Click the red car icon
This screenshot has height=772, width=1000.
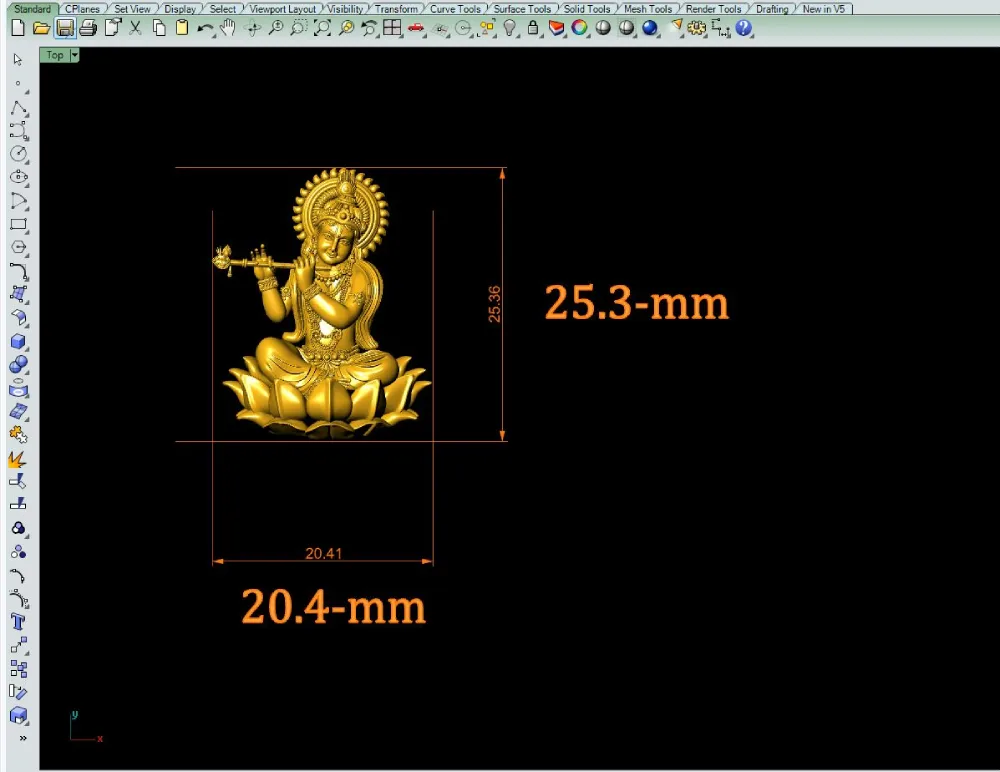416,28
